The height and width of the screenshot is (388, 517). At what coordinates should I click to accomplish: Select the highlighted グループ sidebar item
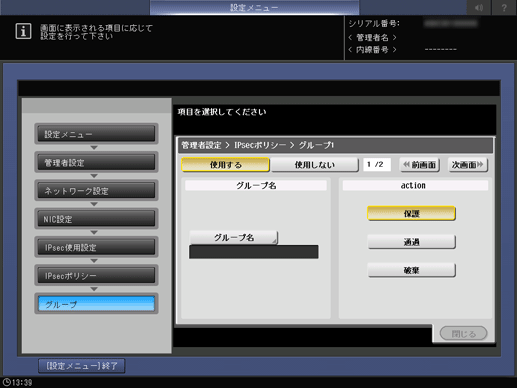coord(96,304)
